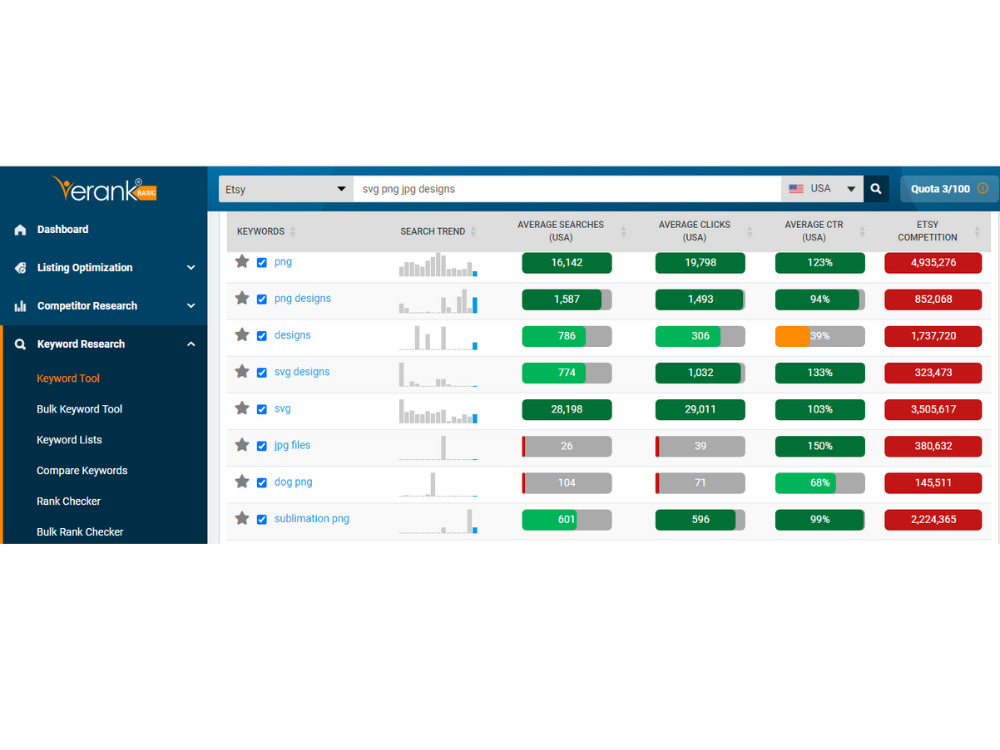Click the Quota 3/100 button
The height and width of the screenshot is (750, 1000).
(948, 189)
